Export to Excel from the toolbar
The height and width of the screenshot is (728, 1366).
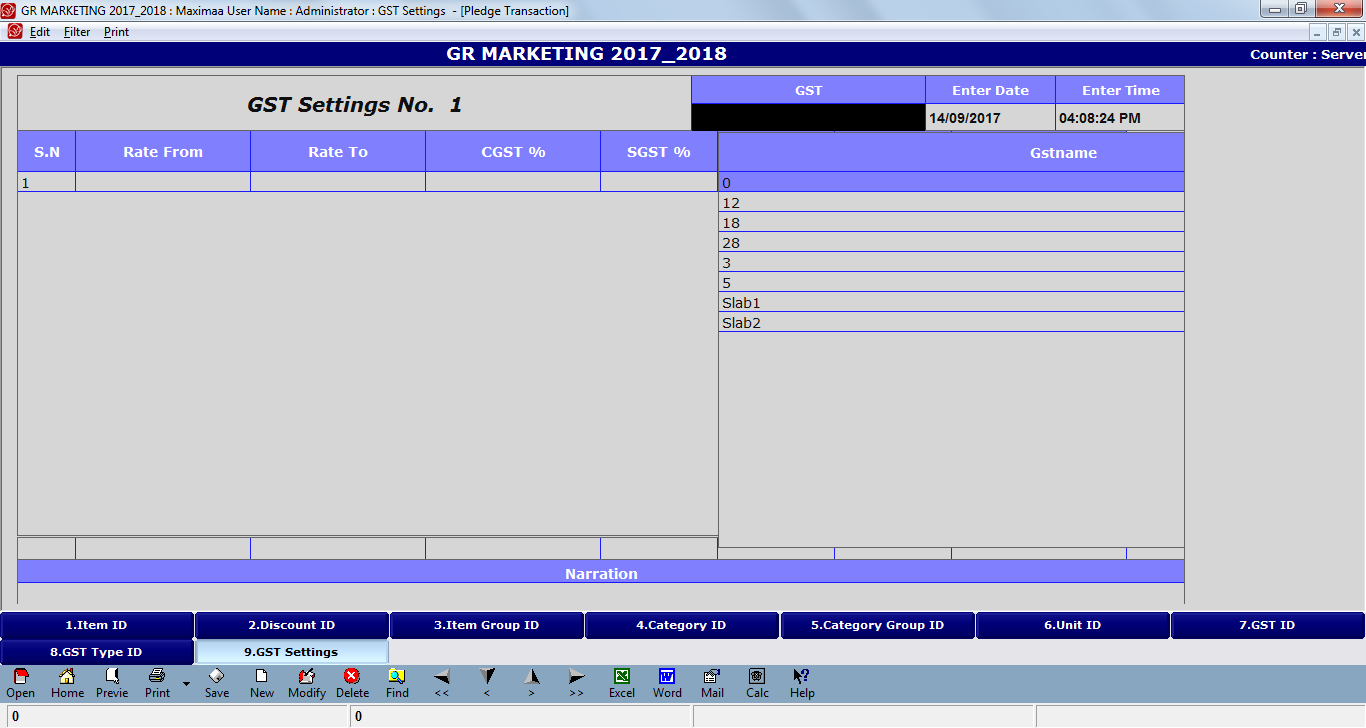[x=622, y=684]
